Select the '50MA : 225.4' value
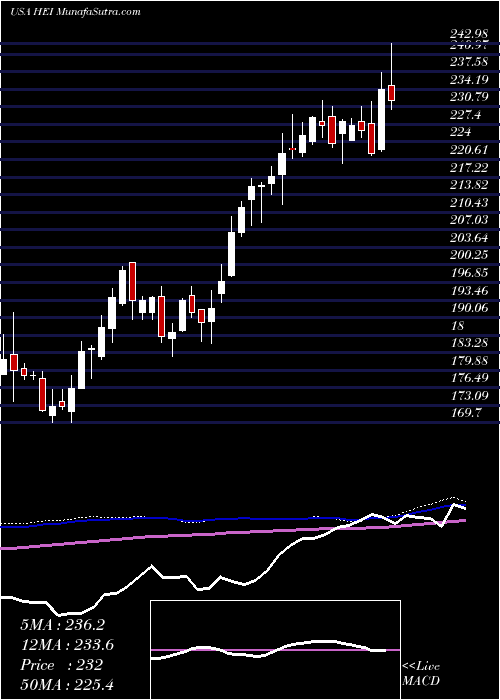The image size is (500, 700). pyautogui.click(x=67, y=685)
